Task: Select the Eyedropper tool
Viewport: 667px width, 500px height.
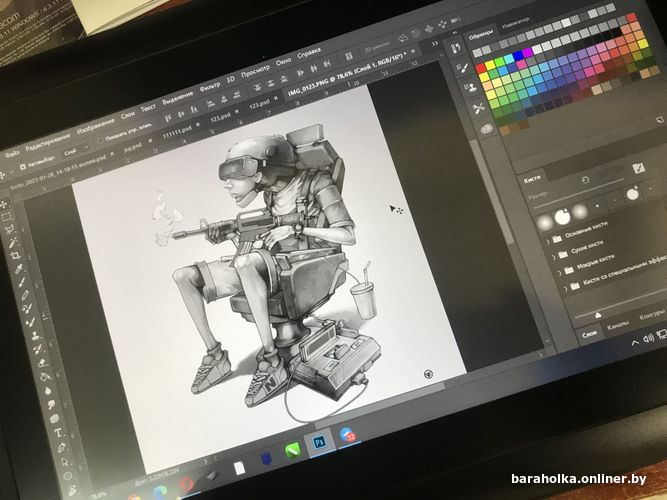Action: click(18, 269)
